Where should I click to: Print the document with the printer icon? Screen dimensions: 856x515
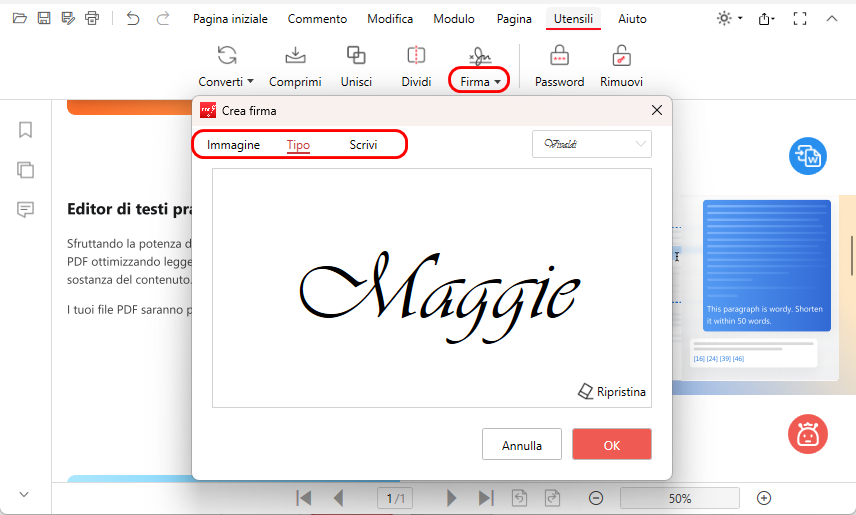tap(92, 19)
